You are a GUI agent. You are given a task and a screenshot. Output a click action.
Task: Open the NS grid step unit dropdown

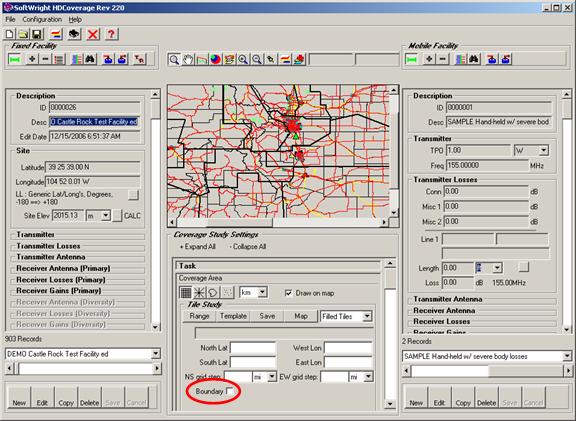point(272,377)
